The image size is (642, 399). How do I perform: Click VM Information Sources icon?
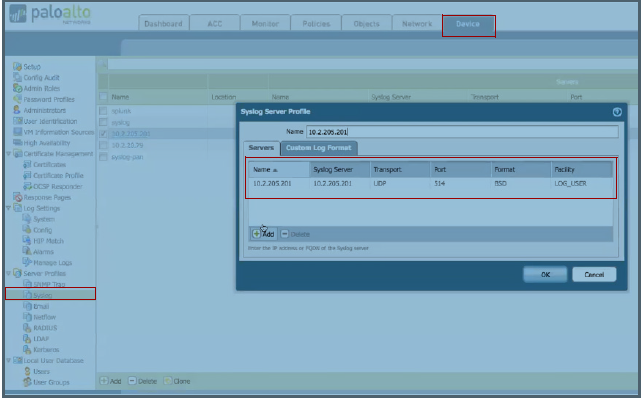point(17,132)
